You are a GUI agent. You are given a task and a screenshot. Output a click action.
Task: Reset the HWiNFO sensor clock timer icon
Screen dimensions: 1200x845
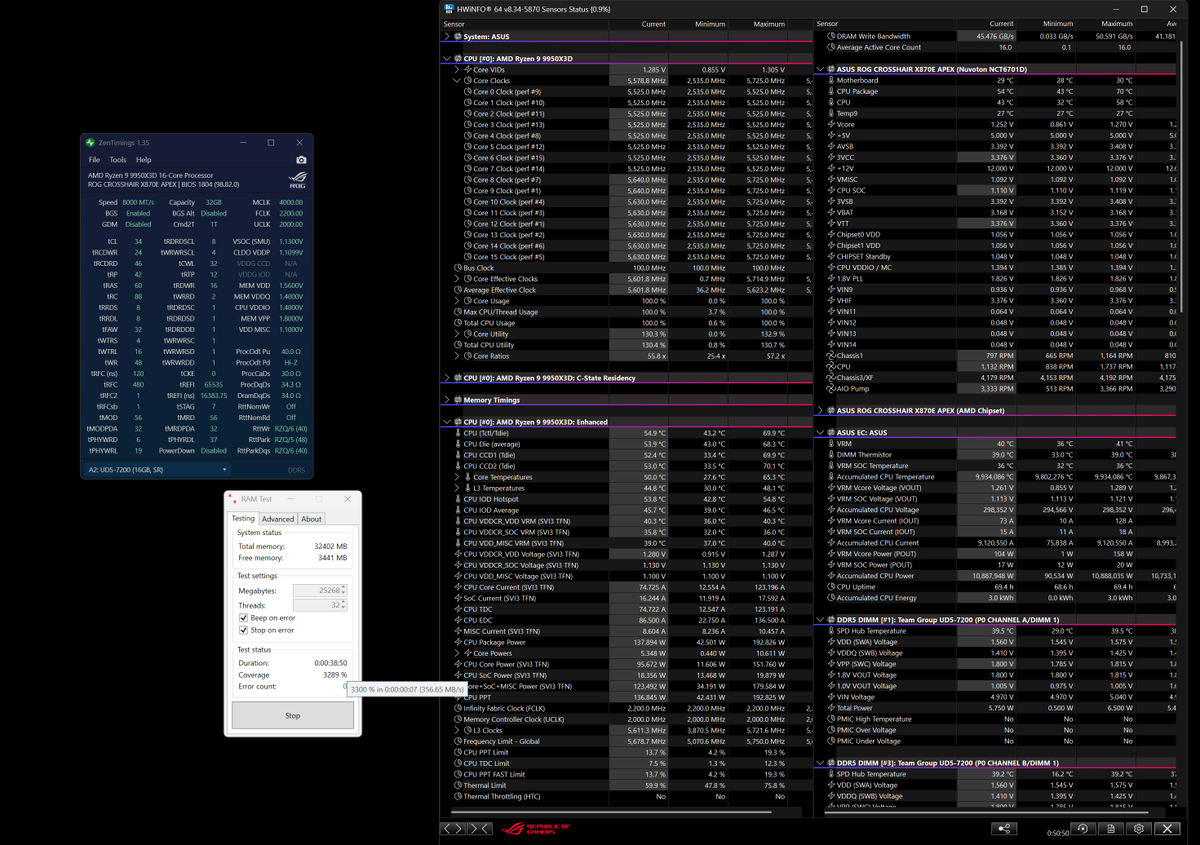(1083, 829)
